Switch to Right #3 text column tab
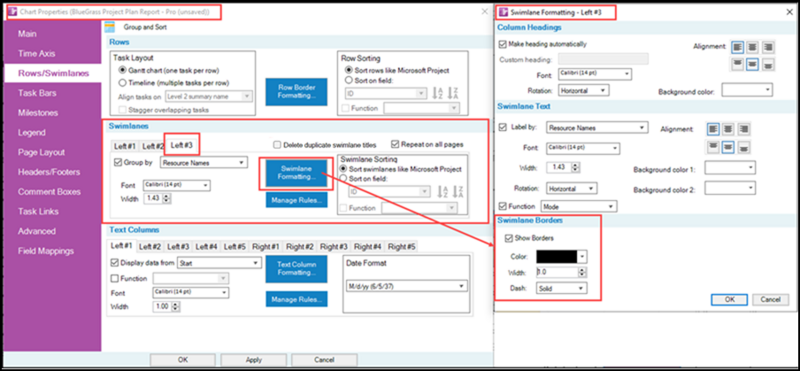This screenshot has height=371, width=800. pyautogui.click(x=334, y=247)
